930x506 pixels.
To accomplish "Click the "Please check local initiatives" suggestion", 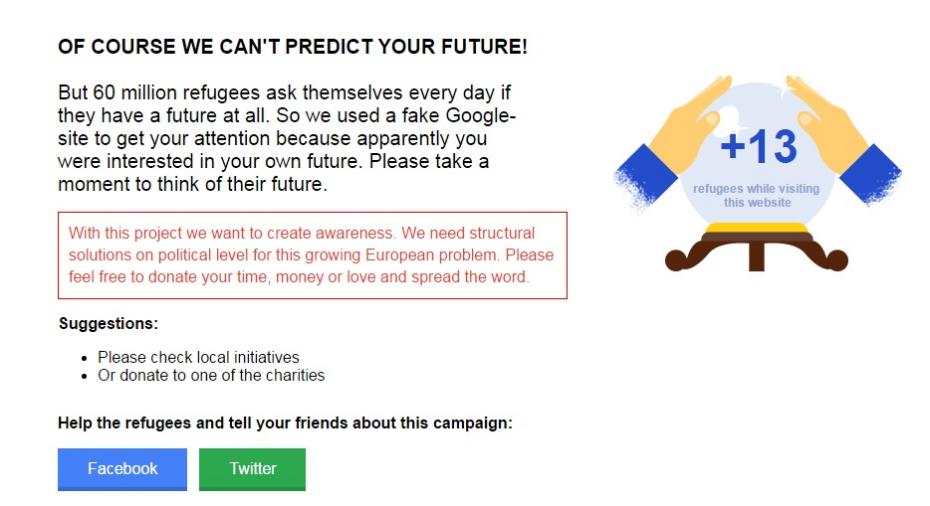I will [198, 357].
